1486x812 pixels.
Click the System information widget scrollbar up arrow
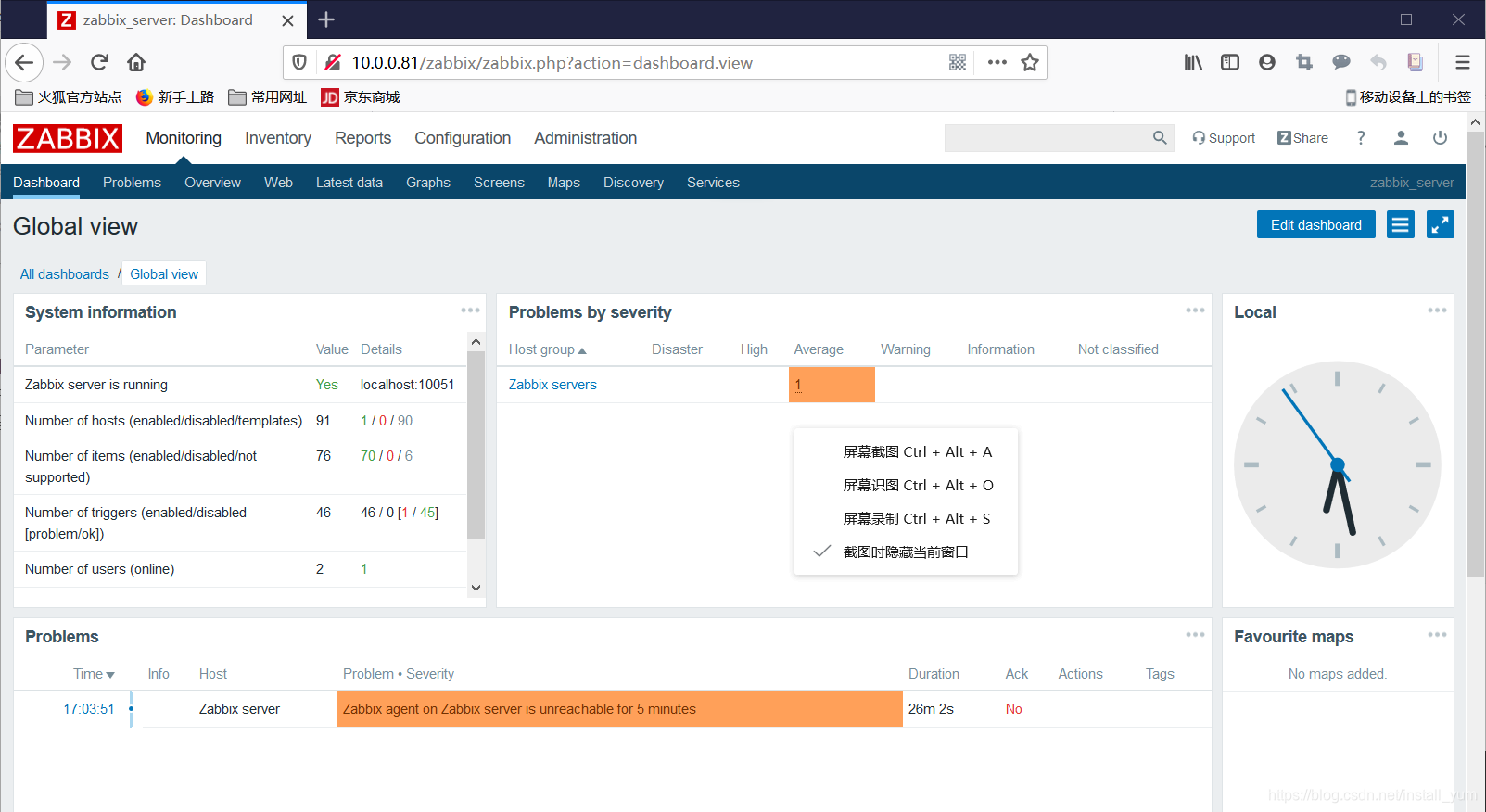tap(476, 342)
